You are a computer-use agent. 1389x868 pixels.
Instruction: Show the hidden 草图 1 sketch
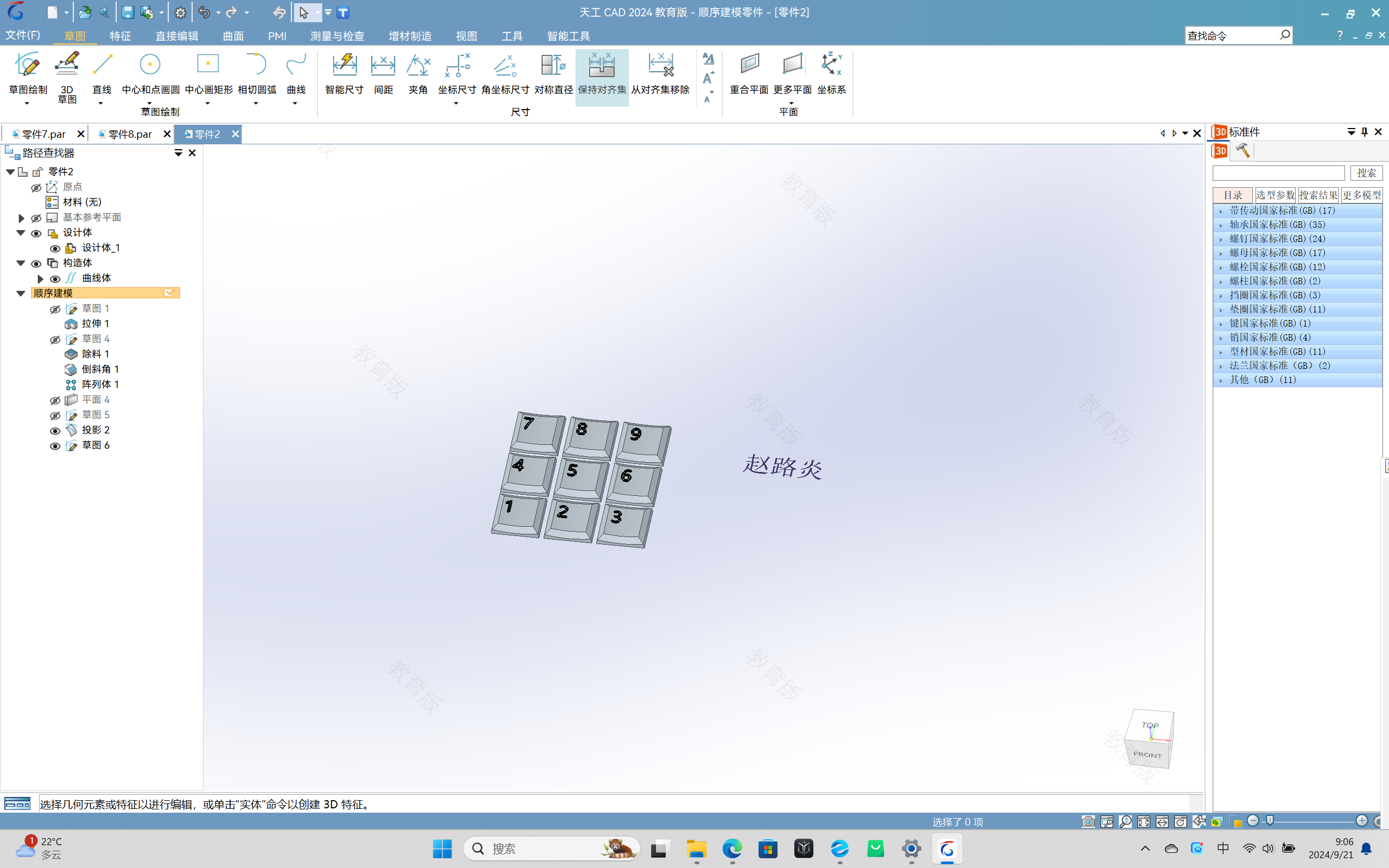point(55,309)
